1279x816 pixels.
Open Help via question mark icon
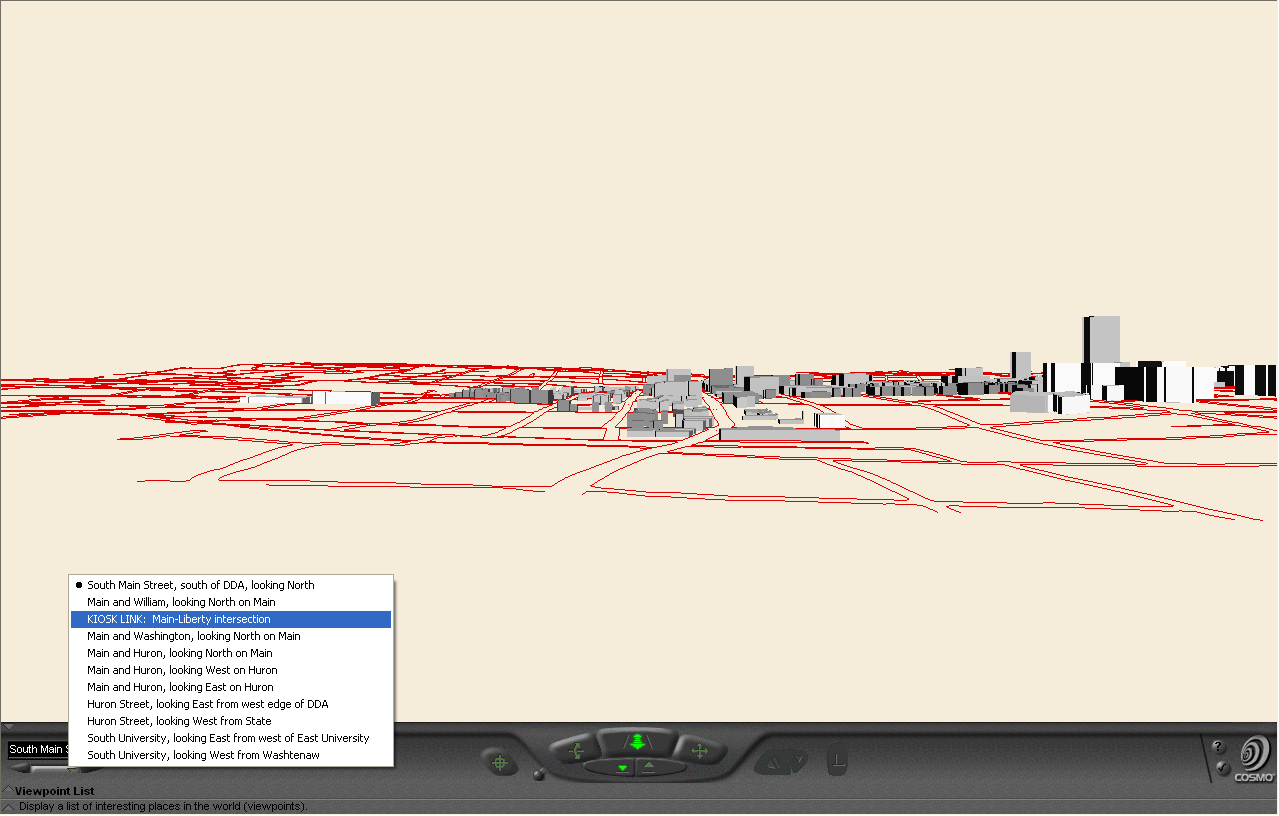(x=1218, y=746)
